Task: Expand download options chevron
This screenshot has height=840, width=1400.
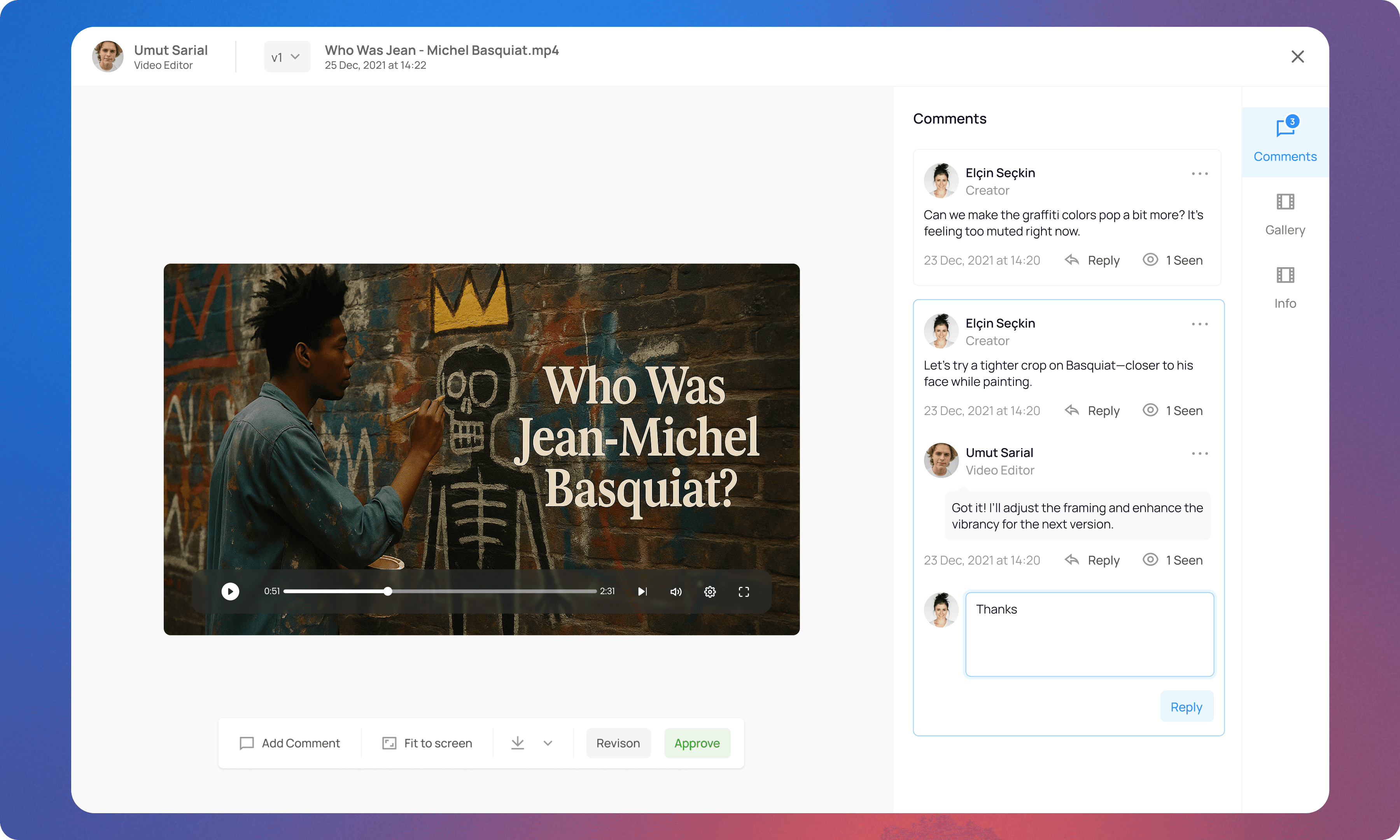Action: tap(547, 743)
